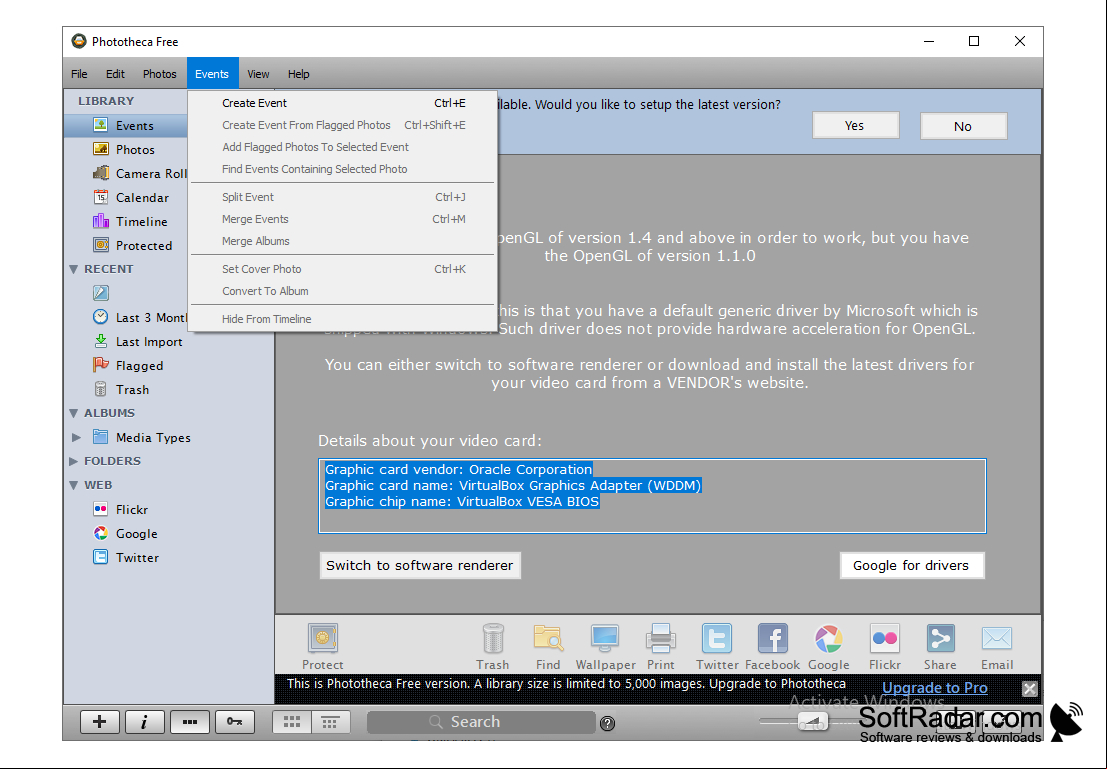Switch to thumbnail grid view
This screenshot has width=1107, height=769.
pos(292,722)
